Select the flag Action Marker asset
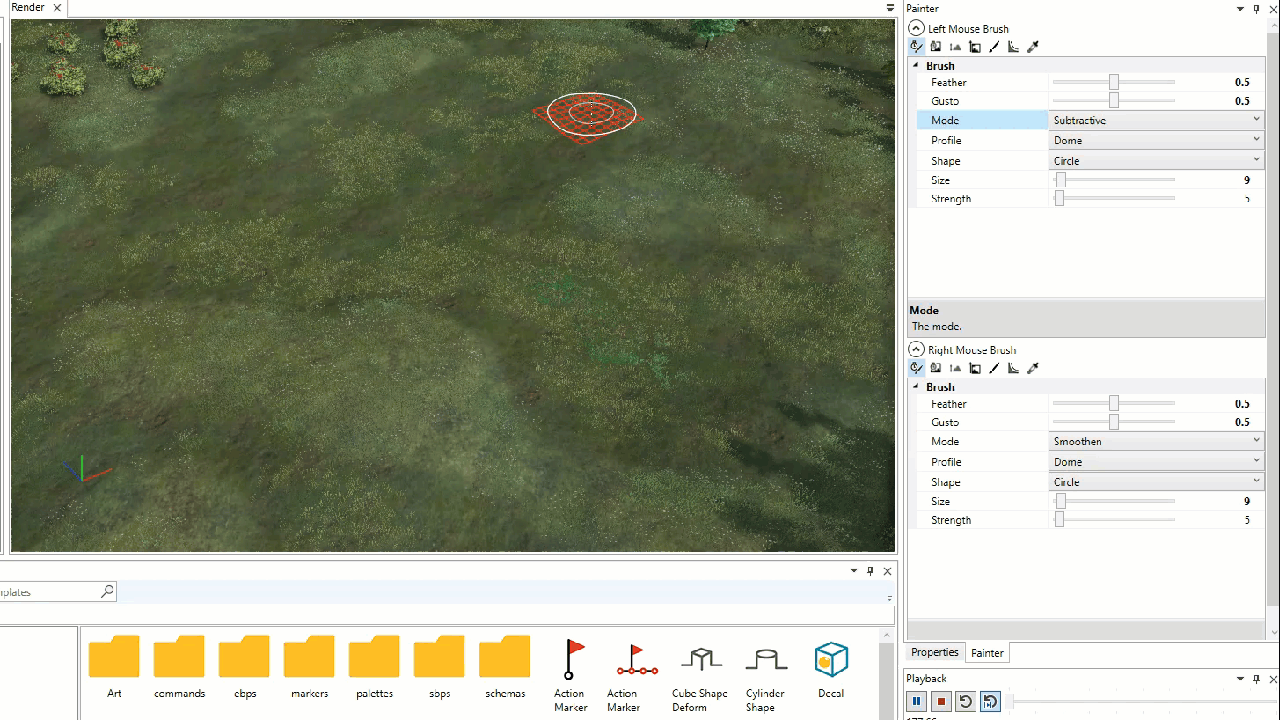 [571, 676]
